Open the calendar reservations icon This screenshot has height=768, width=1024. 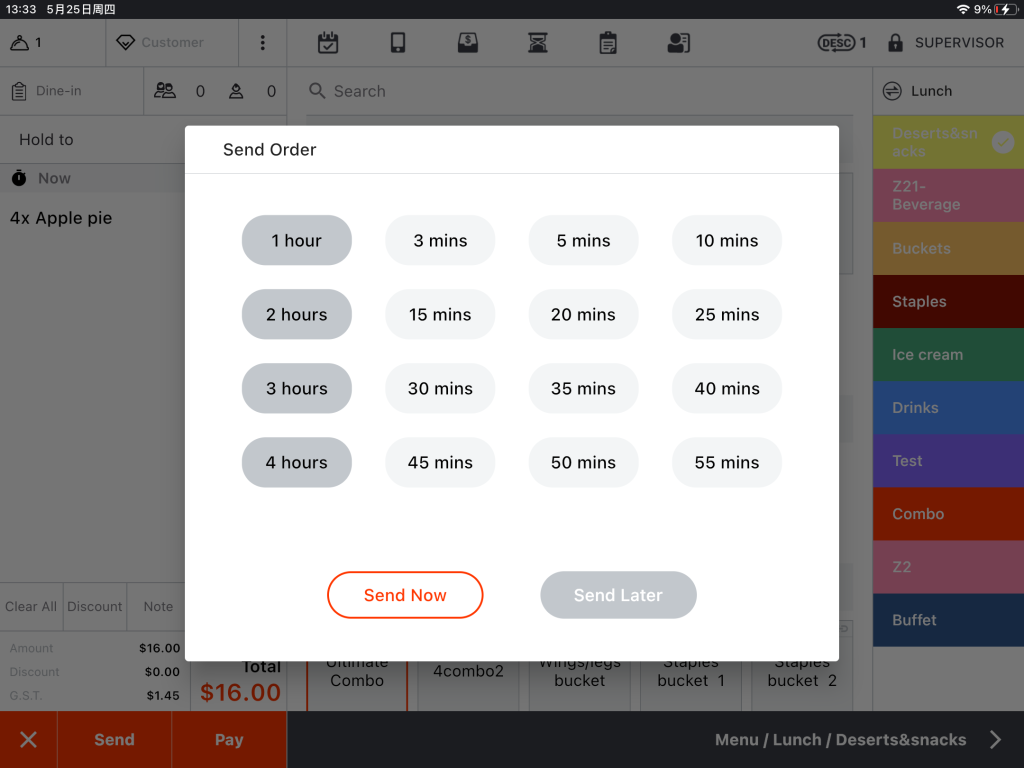[x=328, y=43]
